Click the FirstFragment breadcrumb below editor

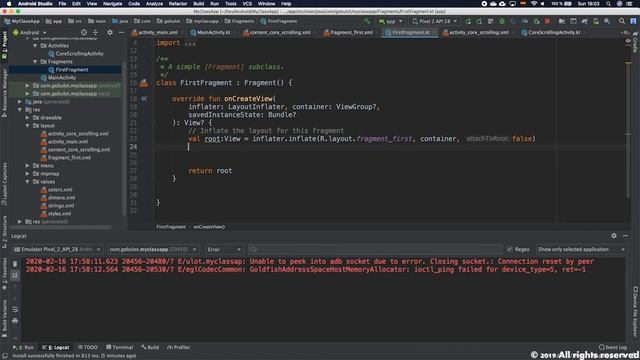[x=171, y=227]
